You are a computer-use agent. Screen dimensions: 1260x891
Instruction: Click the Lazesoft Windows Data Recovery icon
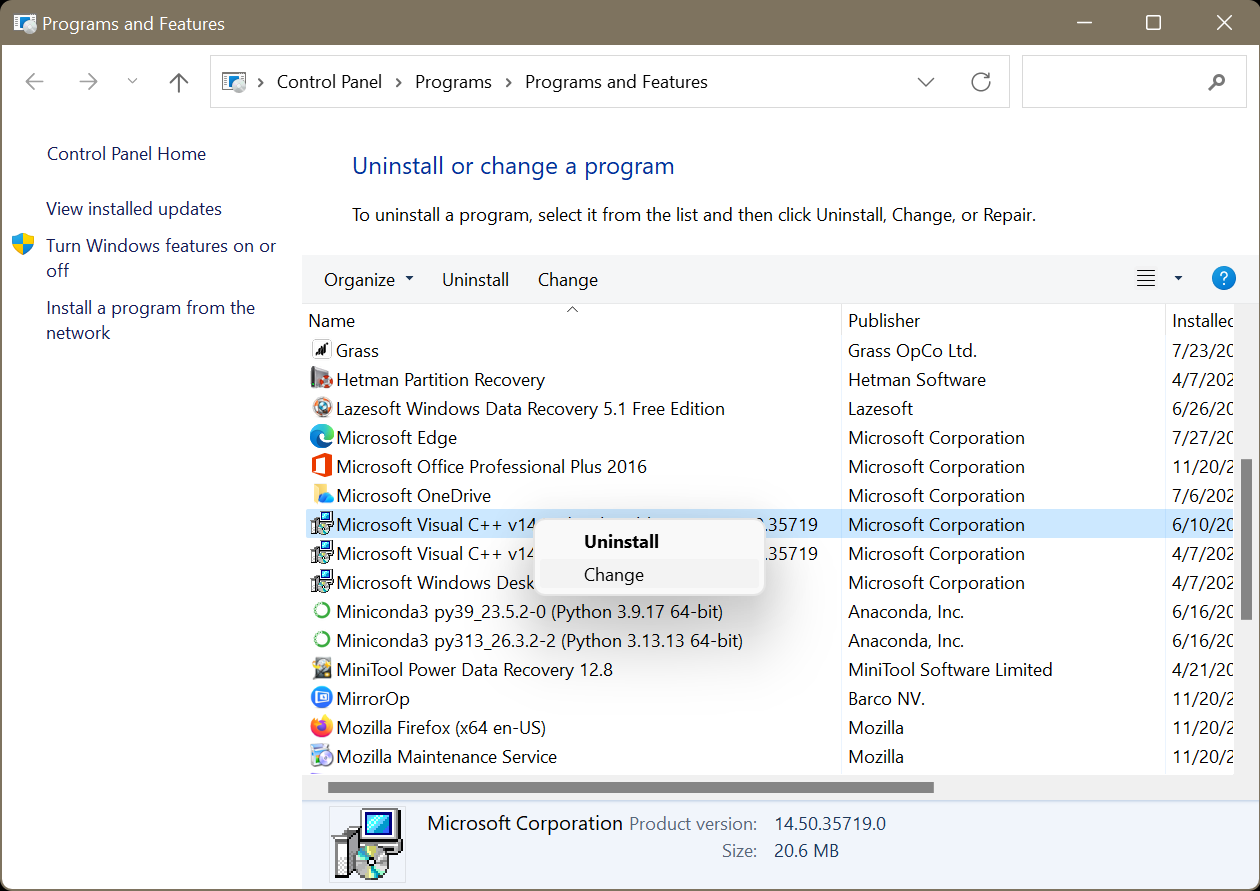322,408
